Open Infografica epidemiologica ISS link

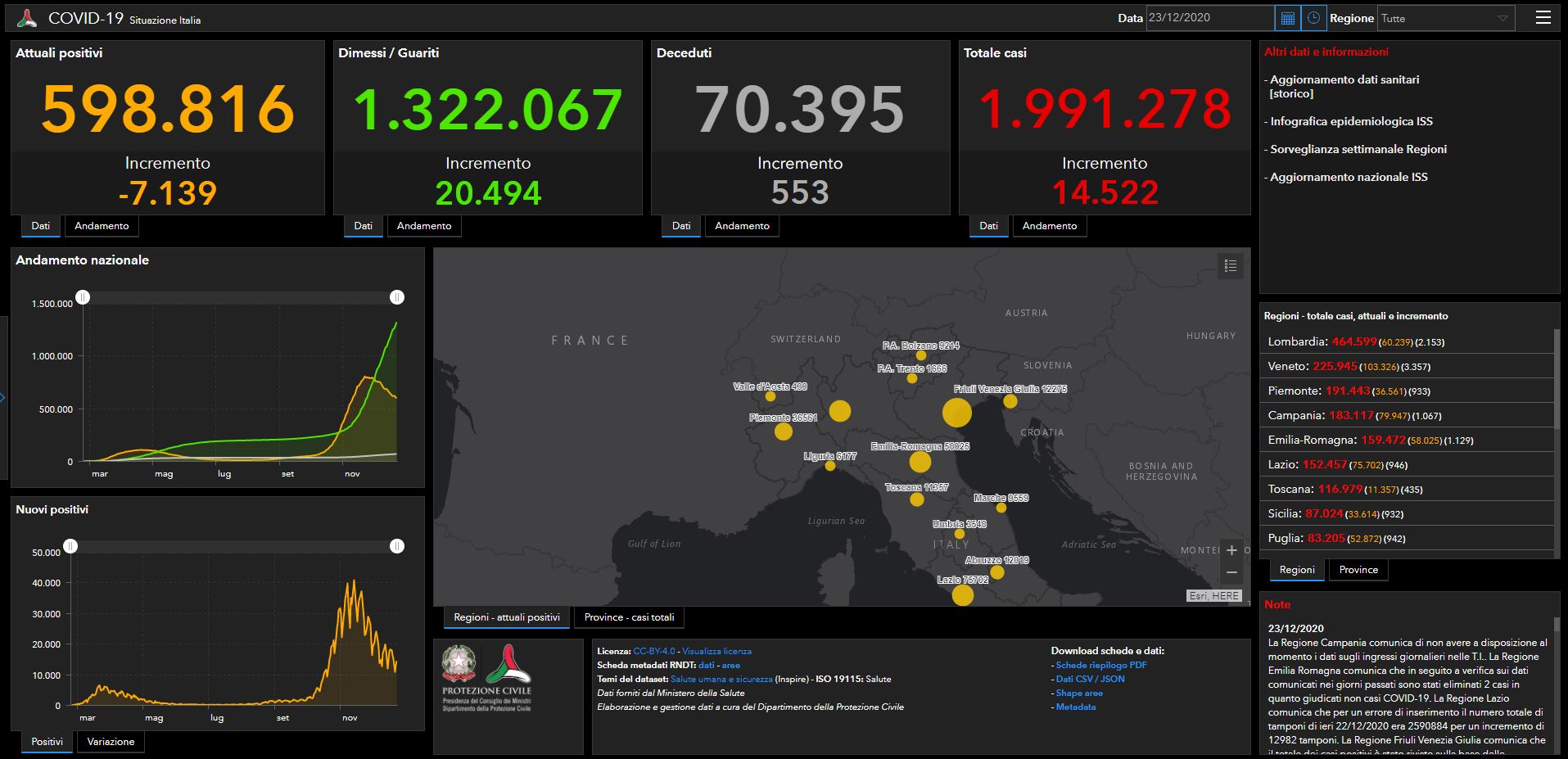click(1351, 121)
